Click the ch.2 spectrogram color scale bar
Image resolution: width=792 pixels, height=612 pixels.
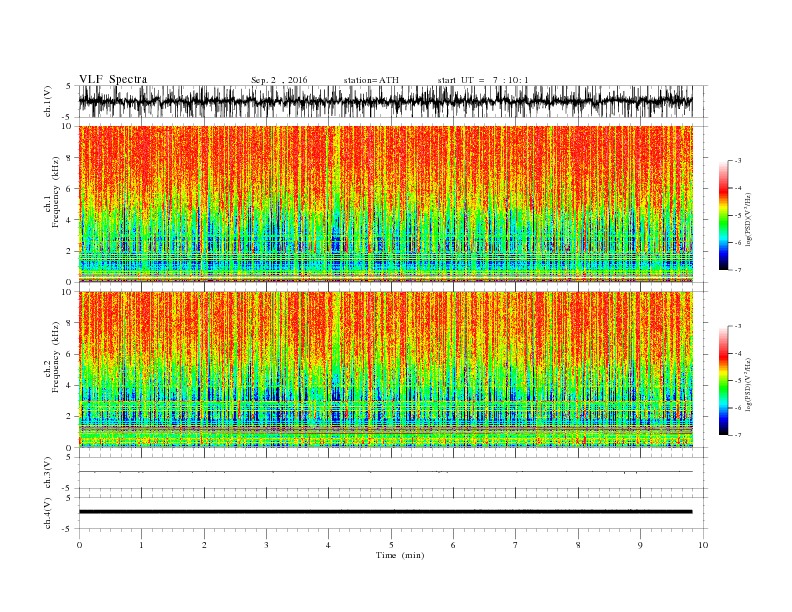[723, 380]
